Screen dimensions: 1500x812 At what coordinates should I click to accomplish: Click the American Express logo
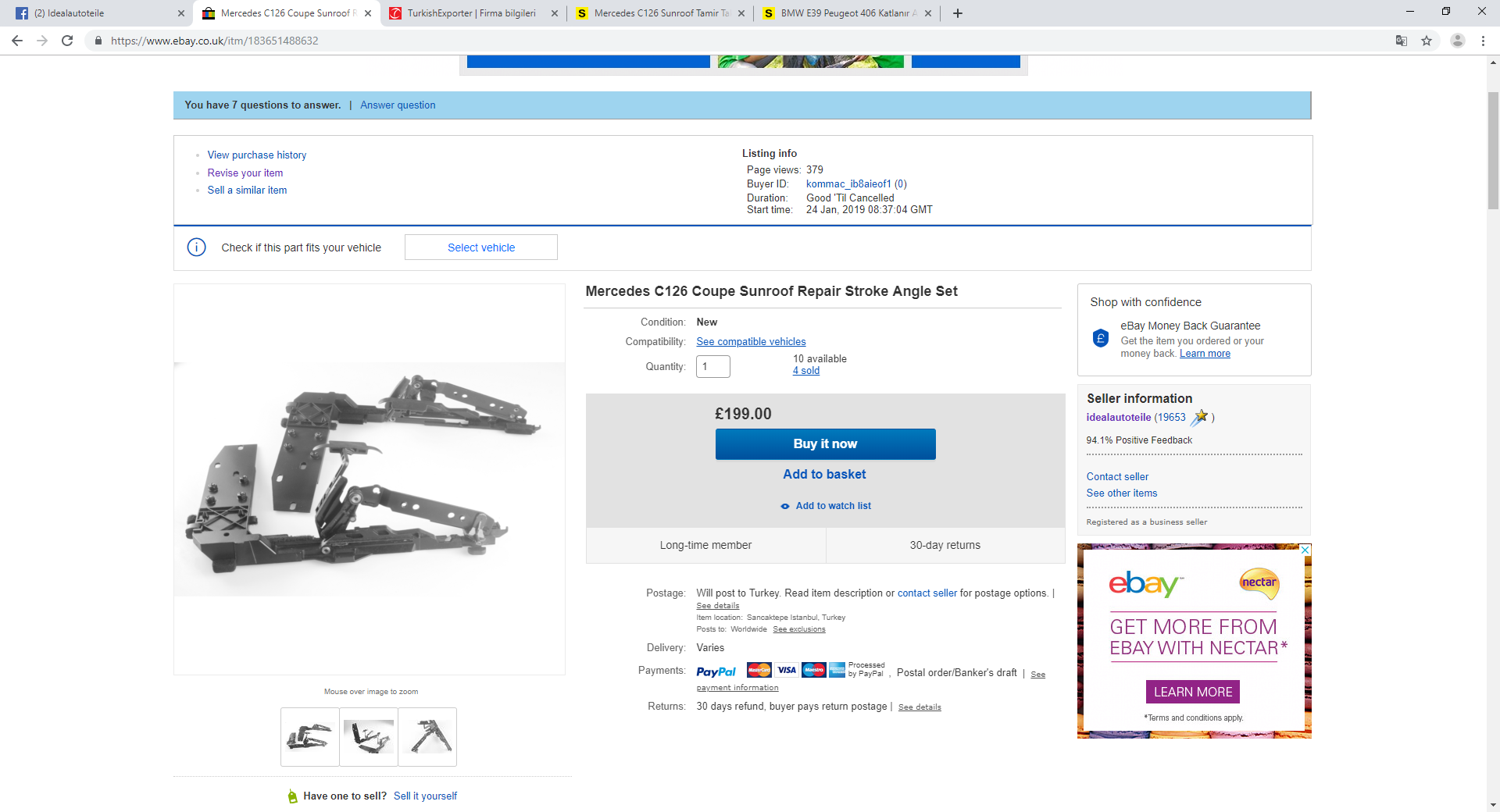tap(837, 670)
